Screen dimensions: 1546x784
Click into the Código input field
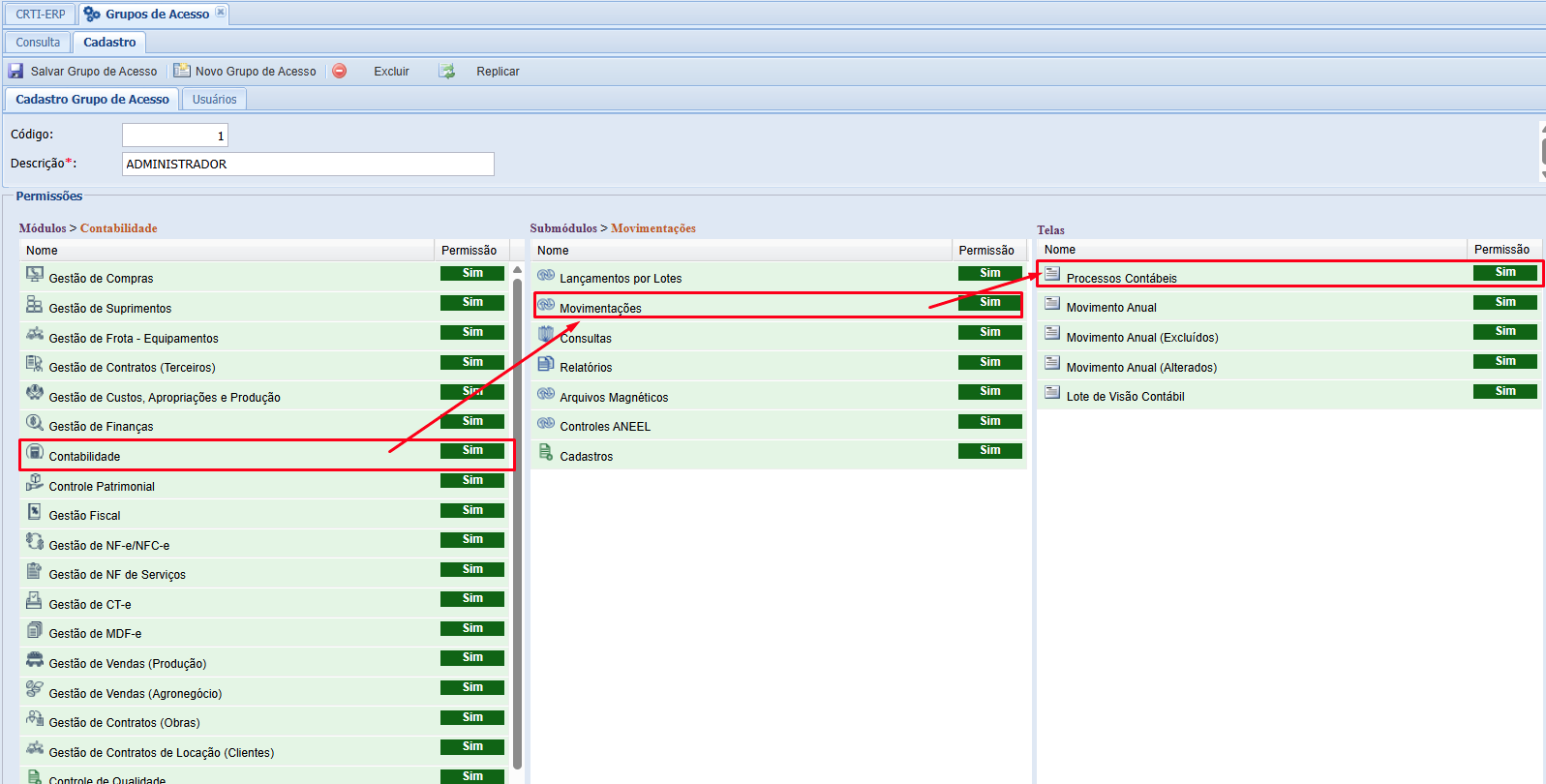point(175,136)
